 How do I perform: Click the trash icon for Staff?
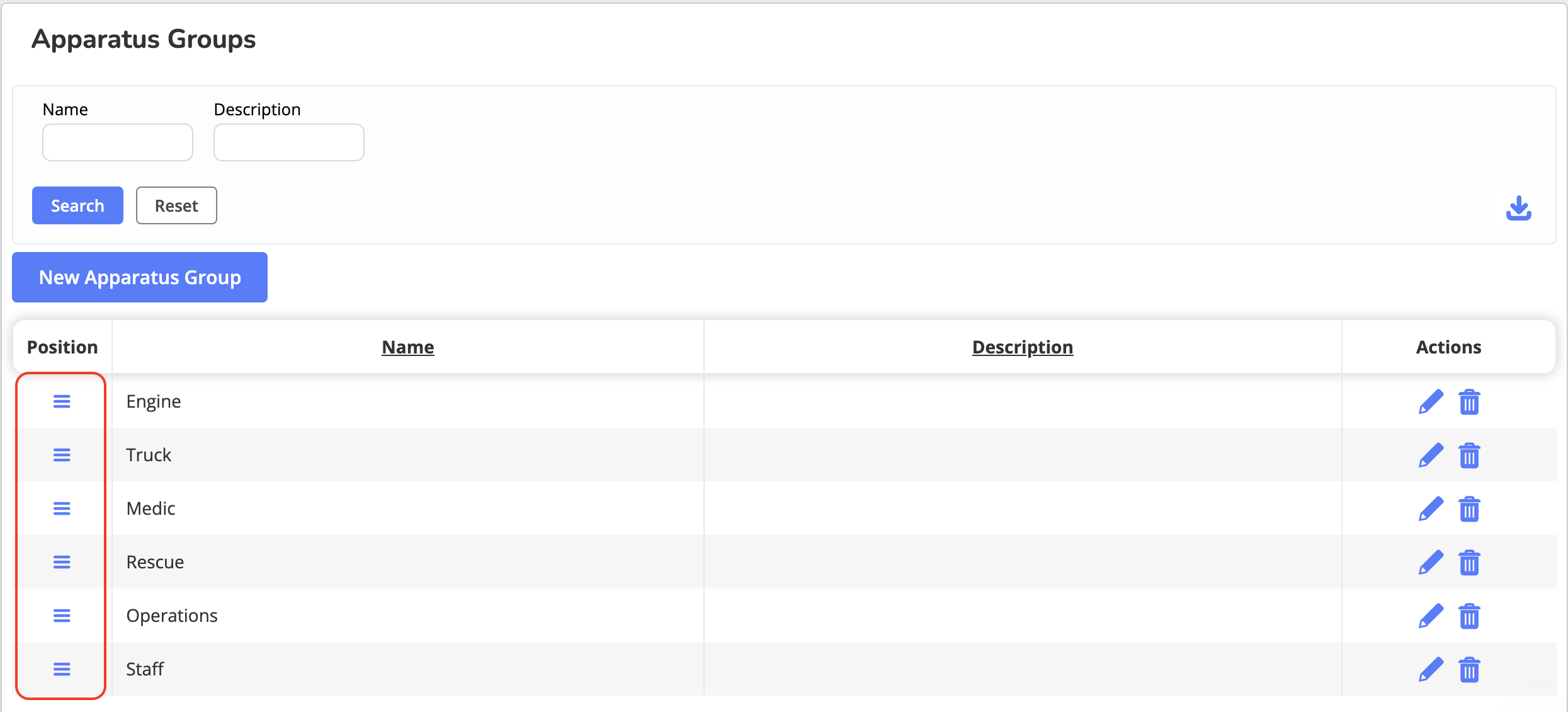pos(1469,670)
